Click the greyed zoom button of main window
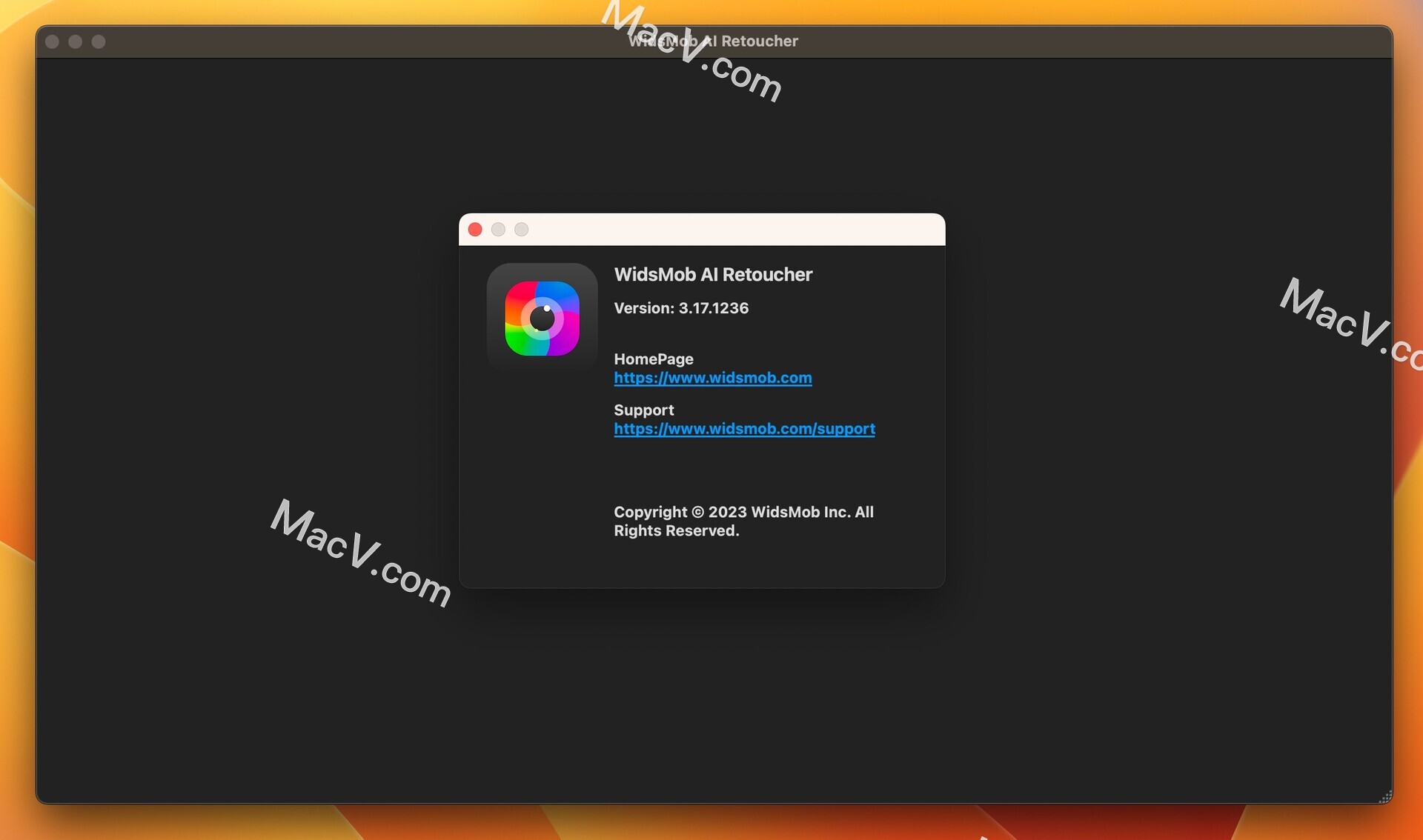The width and height of the screenshot is (1423, 840). point(99,41)
